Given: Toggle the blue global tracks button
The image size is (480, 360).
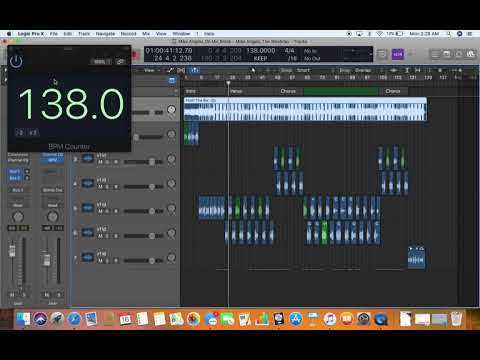Looking at the screenshot, I should [172, 80].
